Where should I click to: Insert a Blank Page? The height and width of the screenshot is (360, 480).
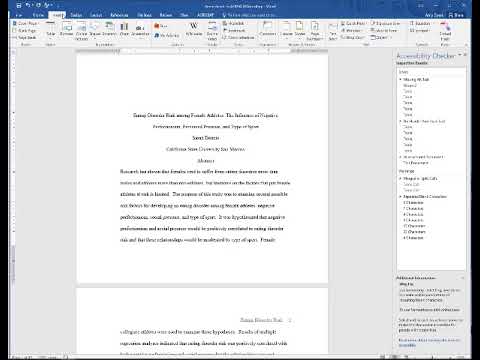tap(25, 30)
